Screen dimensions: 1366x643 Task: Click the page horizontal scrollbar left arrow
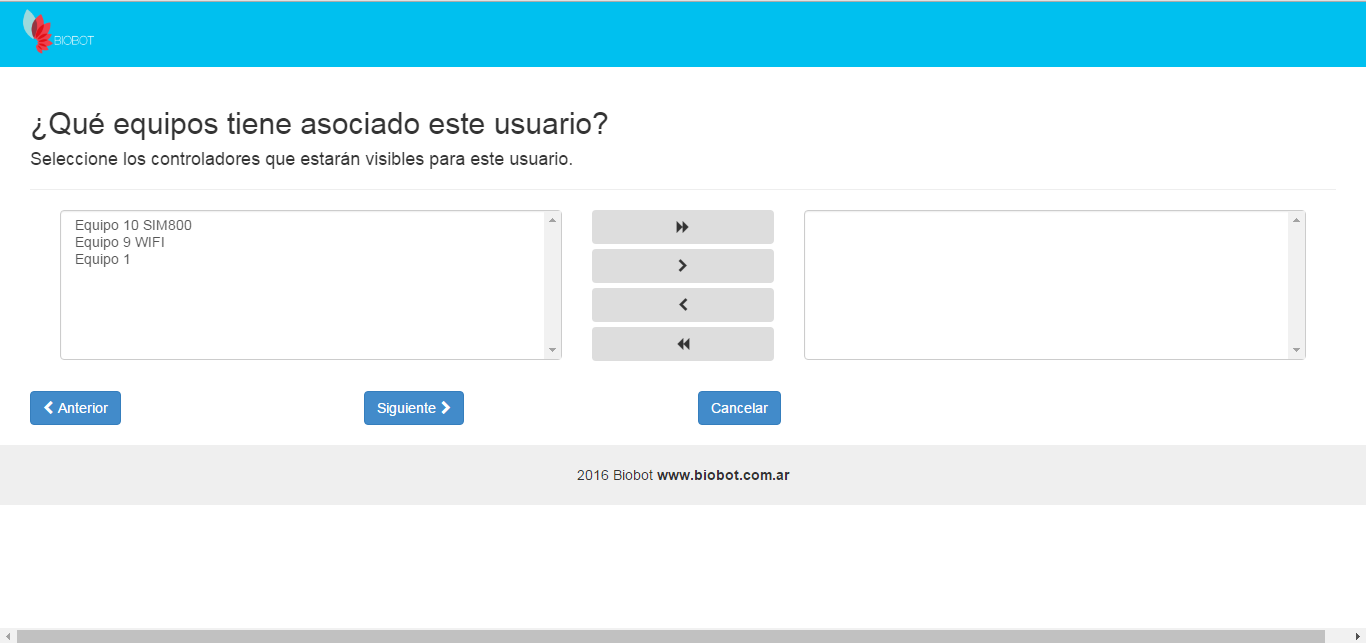7,636
